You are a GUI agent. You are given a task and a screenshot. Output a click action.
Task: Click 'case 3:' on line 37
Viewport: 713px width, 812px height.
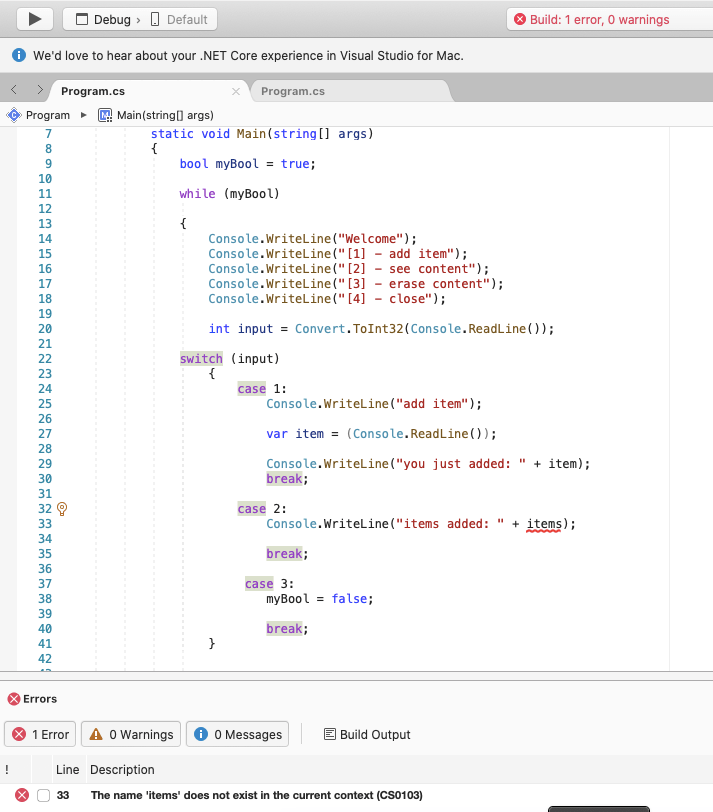(269, 584)
